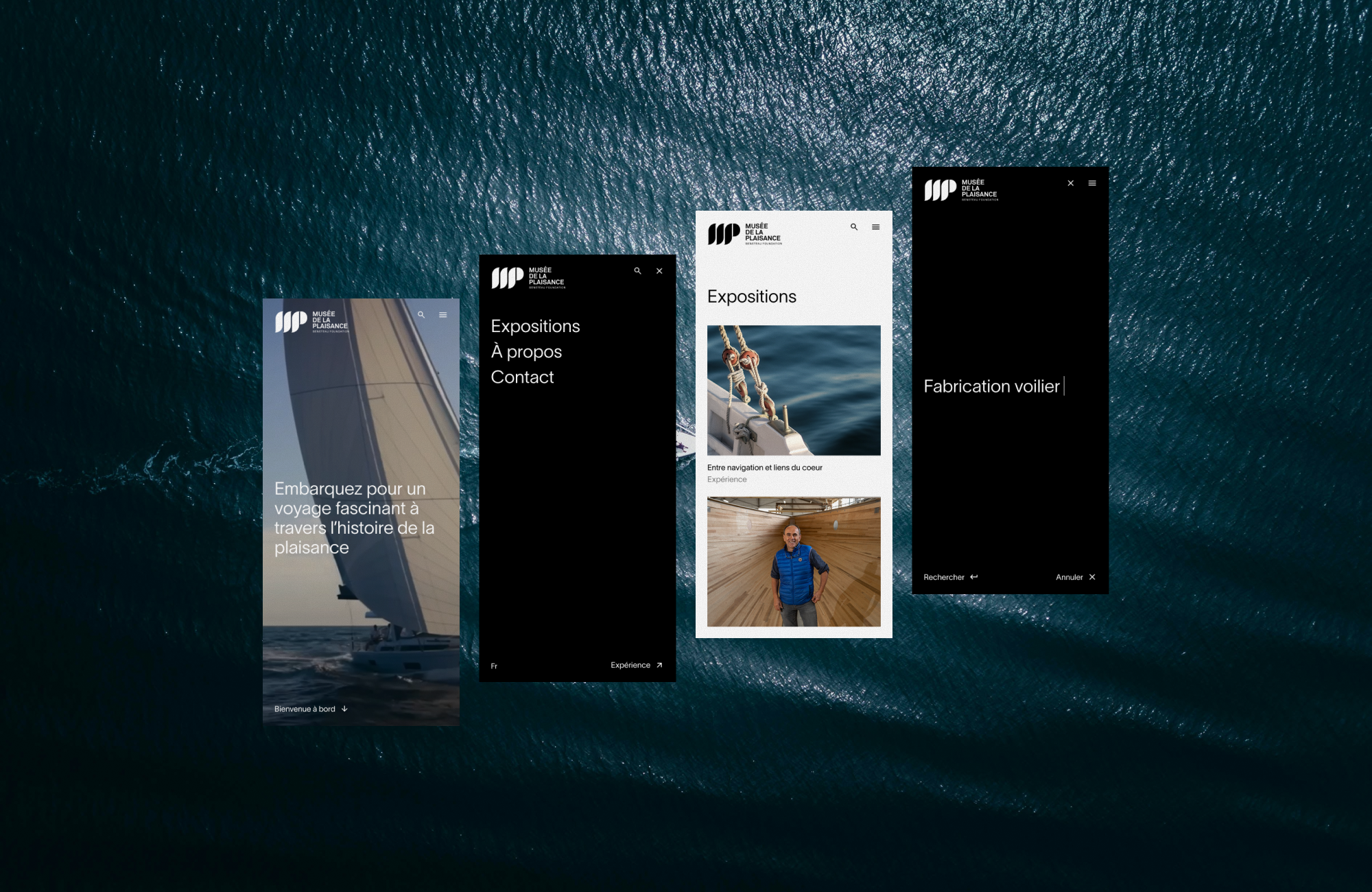This screenshot has width=1372, height=892.
Task: Select Expositions in the navigation menu
Action: 535,327
